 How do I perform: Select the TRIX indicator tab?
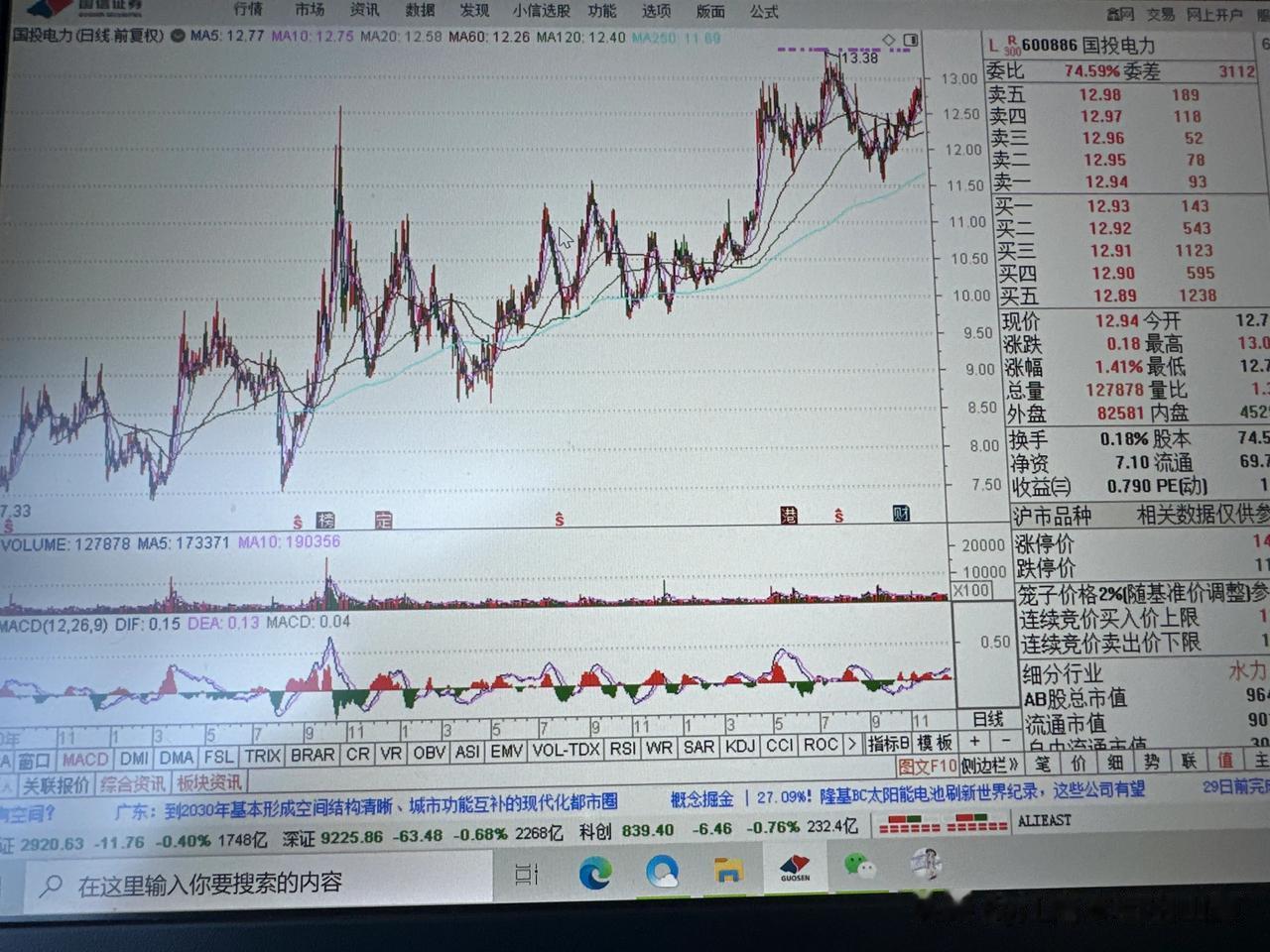pyautogui.click(x=262, y=756)
